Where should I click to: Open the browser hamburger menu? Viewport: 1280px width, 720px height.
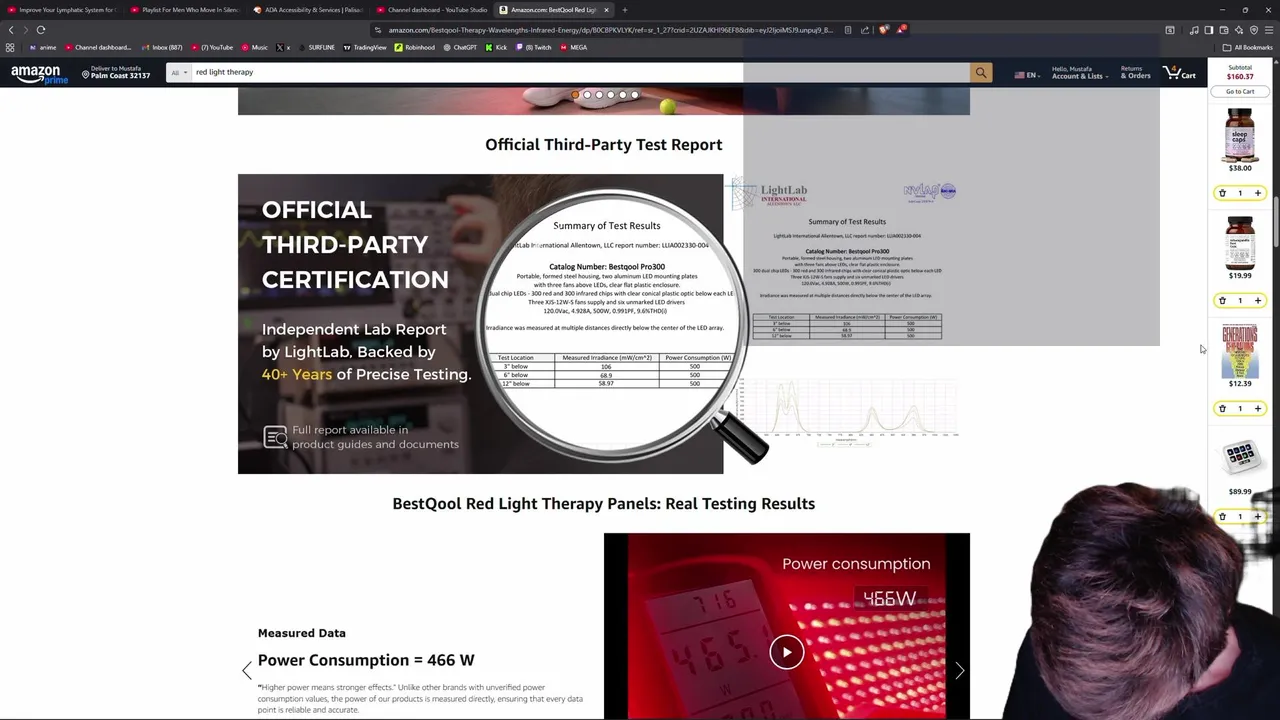click(x=1269, y=30)
